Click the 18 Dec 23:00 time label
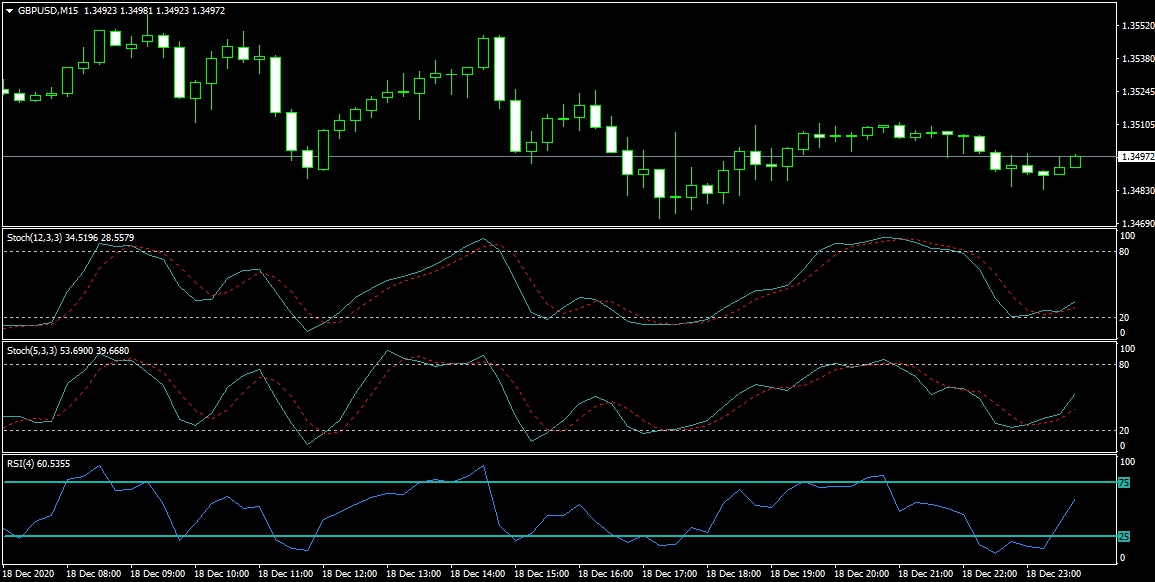The image size is (1155, 582). point(1055,575)
